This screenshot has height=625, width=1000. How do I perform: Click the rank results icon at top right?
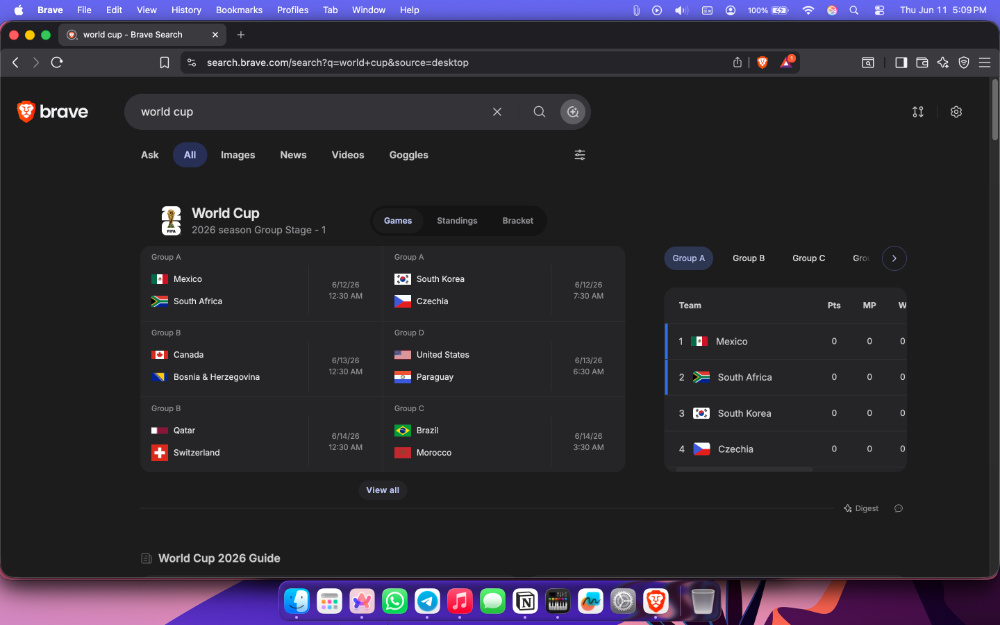918,112
